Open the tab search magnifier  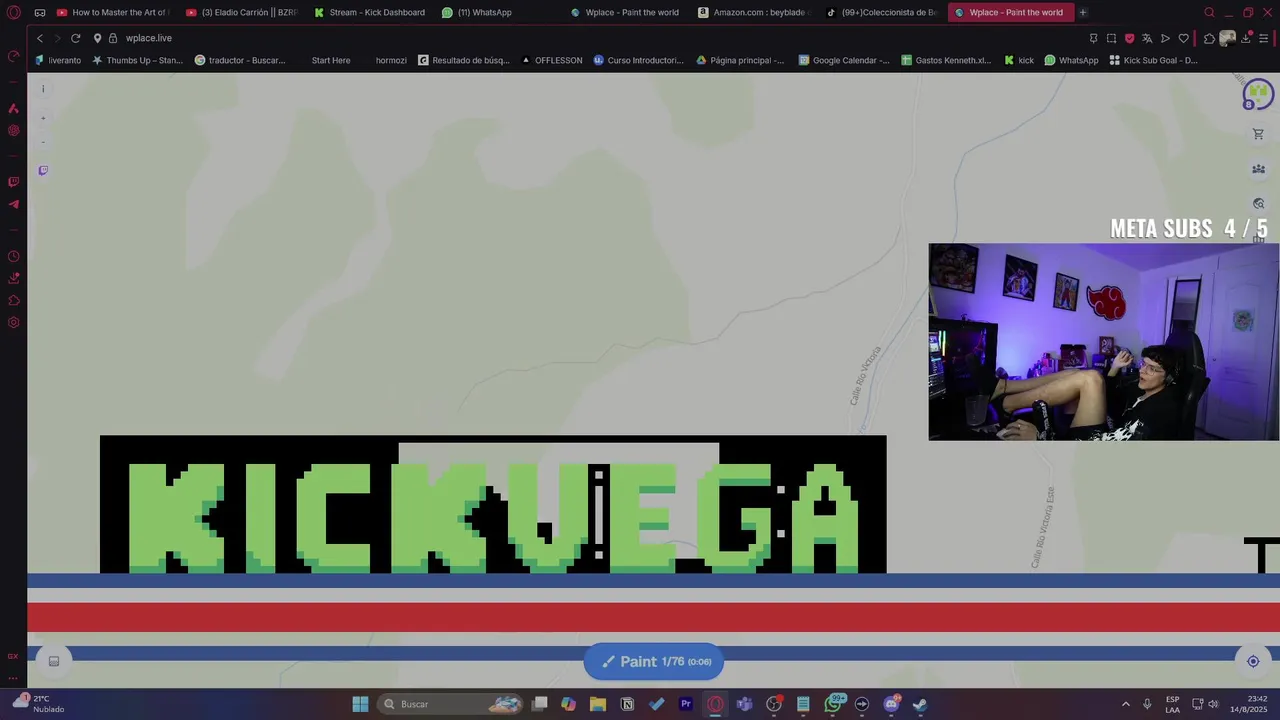pos(1209,13)
